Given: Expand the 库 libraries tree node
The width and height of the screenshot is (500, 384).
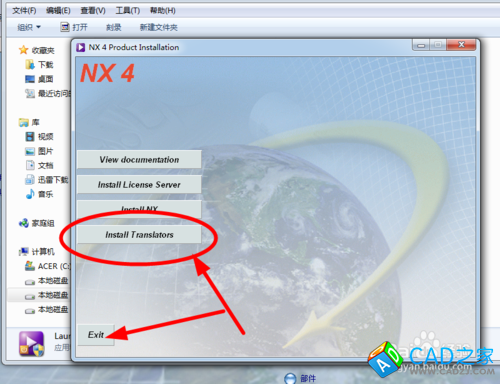Looking at the screenshot, I should click(x=35, y=122).
